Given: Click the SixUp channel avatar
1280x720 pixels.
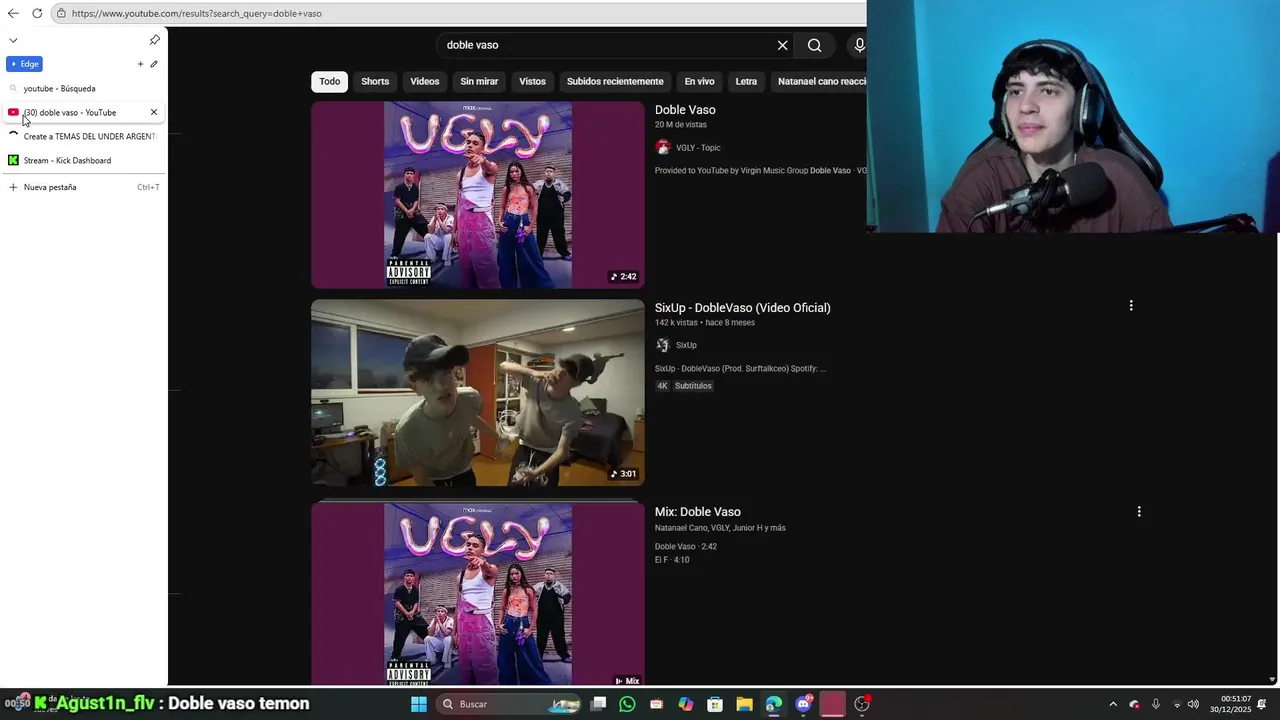Looking at the screenshot, I should point(662,345).
